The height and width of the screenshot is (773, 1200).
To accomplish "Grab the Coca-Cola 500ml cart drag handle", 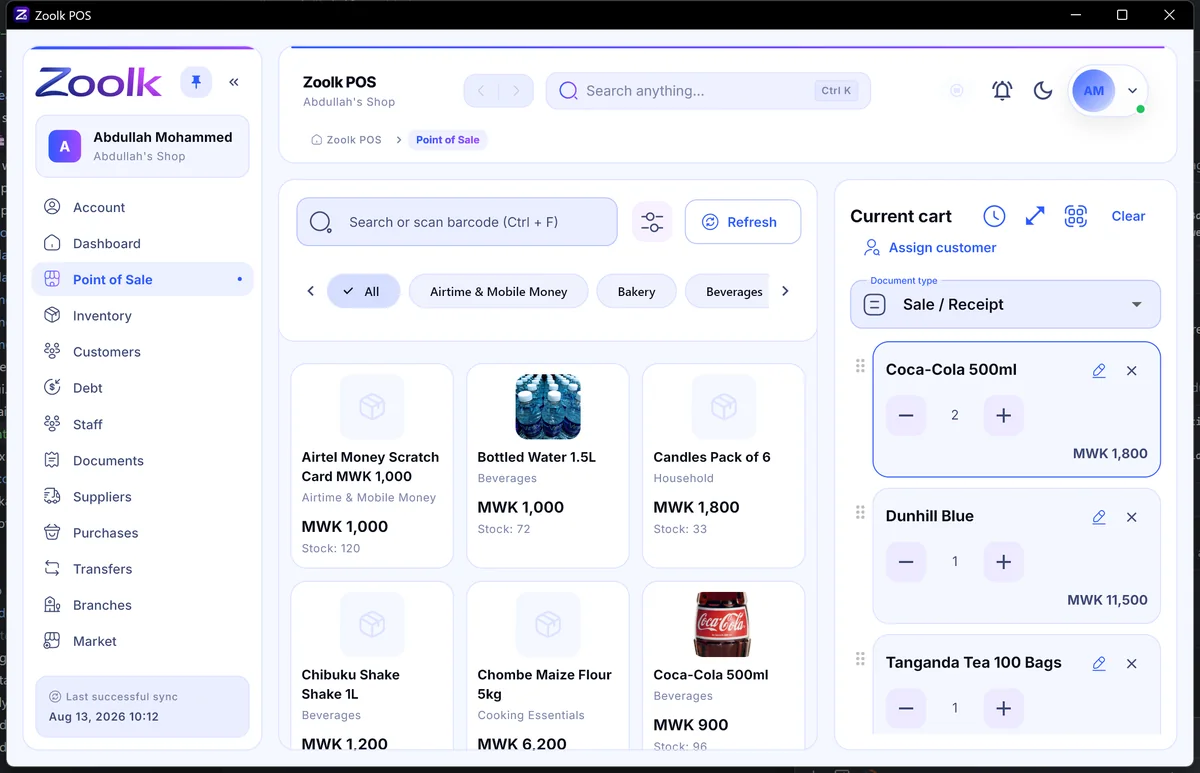I will (x=860, y=366).
